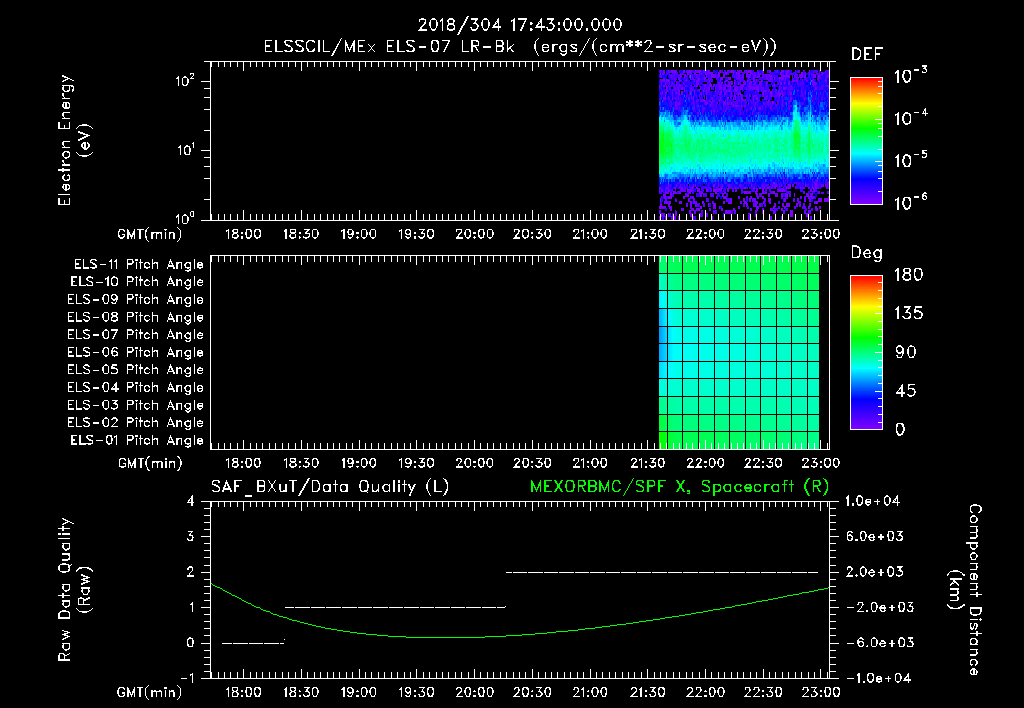Image resolution: width=1024 pixels, height=708 pixels.
Task: Select the ELS-05 Pitch Angle row label
Action: pyautogui.click(x=135, y=370)
